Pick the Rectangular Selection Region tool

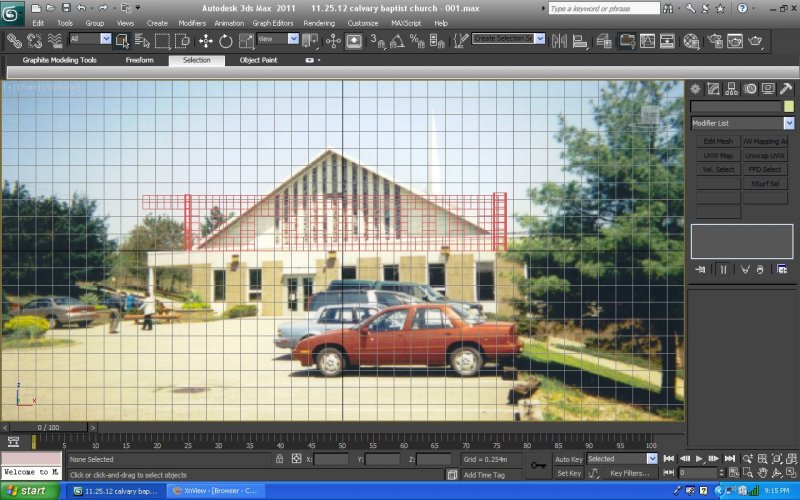(x=162, y=41)
